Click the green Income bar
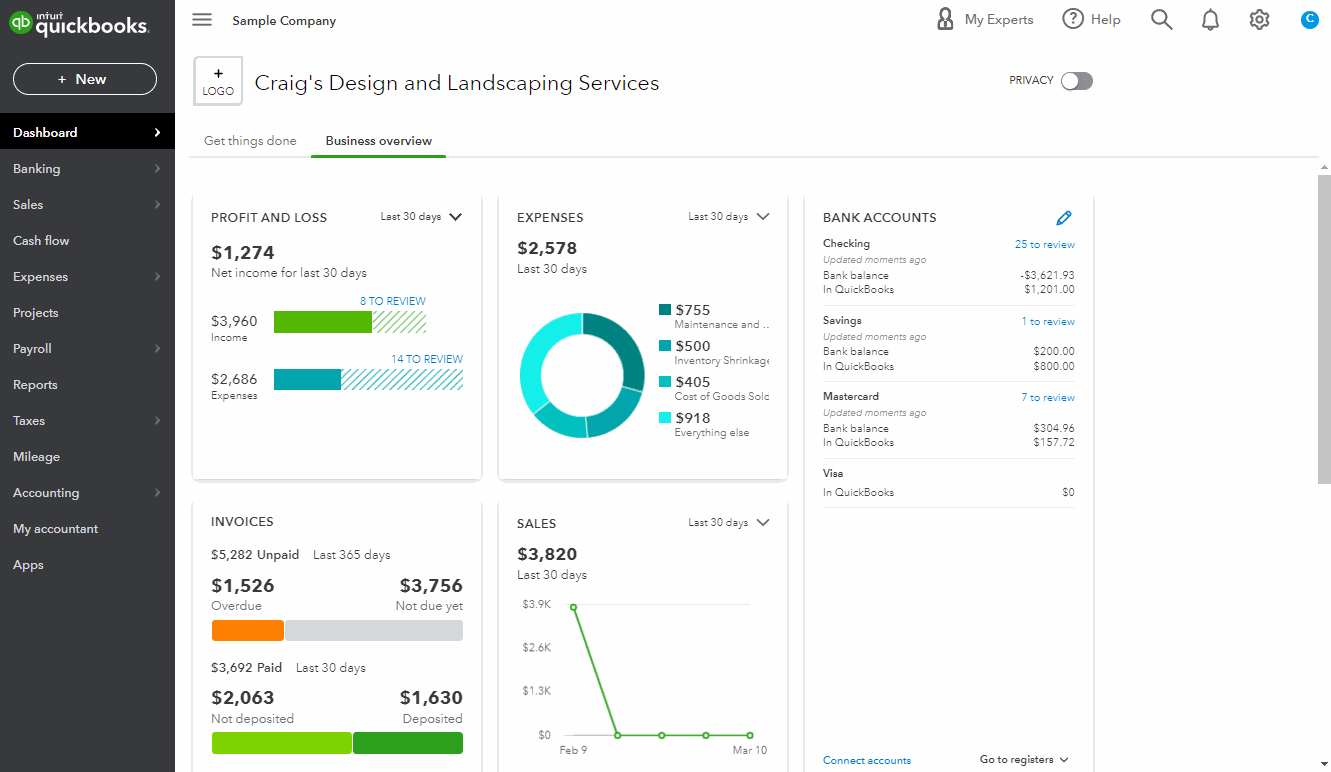Screen dimensions: 1331x772 323,322
